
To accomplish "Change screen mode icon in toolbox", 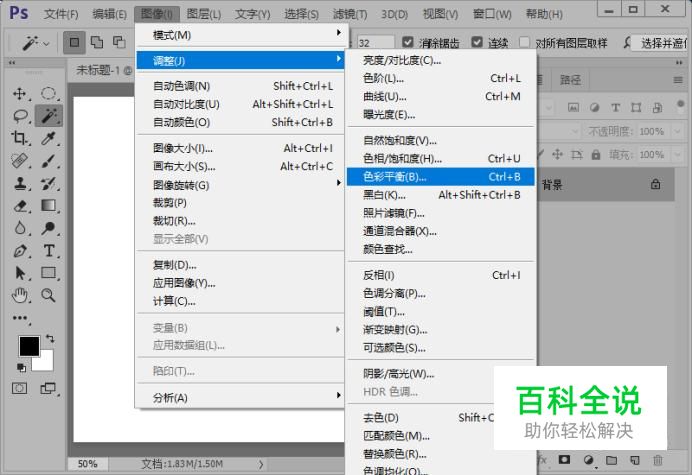I will [x=48, y=388].
